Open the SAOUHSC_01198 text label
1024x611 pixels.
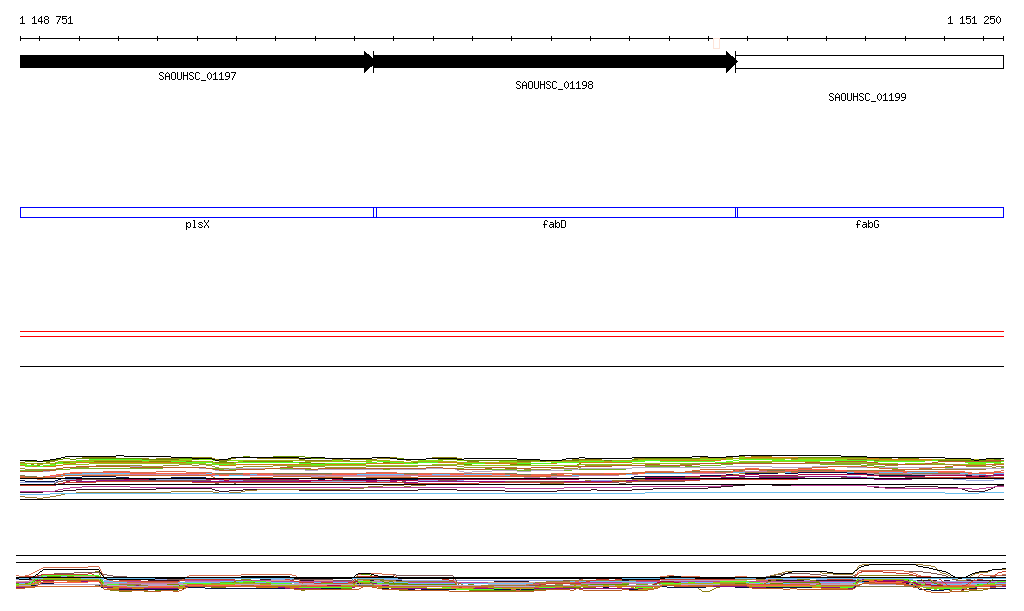[554, 86]
